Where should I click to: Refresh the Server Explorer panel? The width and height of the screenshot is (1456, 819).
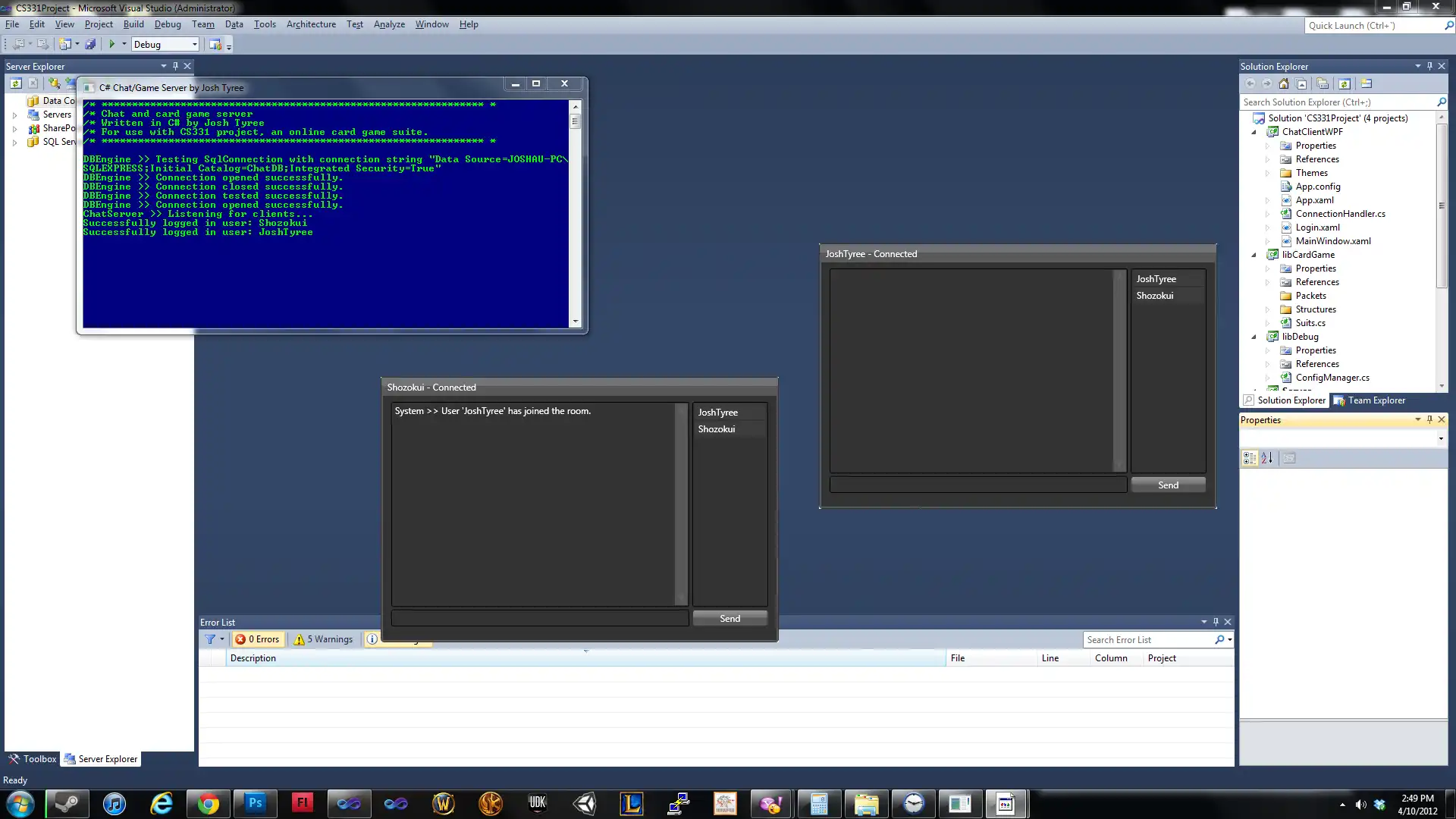pyautogui.click(x=16, y=83)
